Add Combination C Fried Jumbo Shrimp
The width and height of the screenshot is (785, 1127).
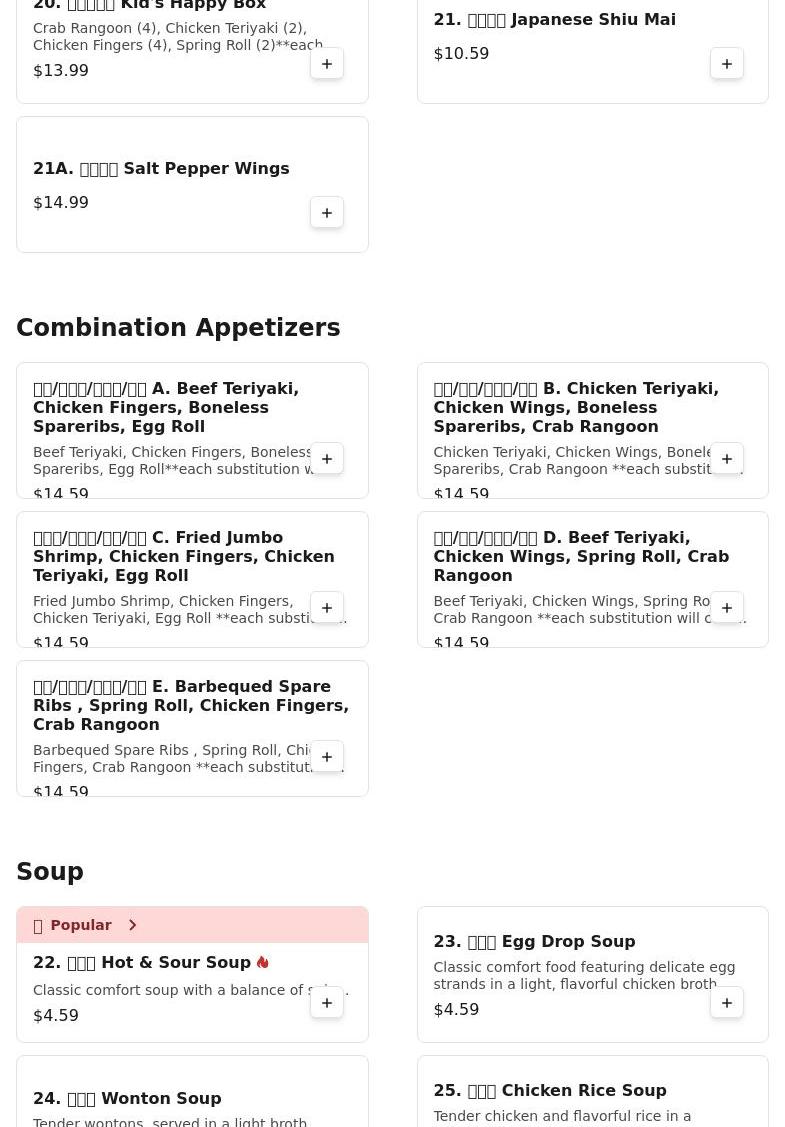[327, 608]
